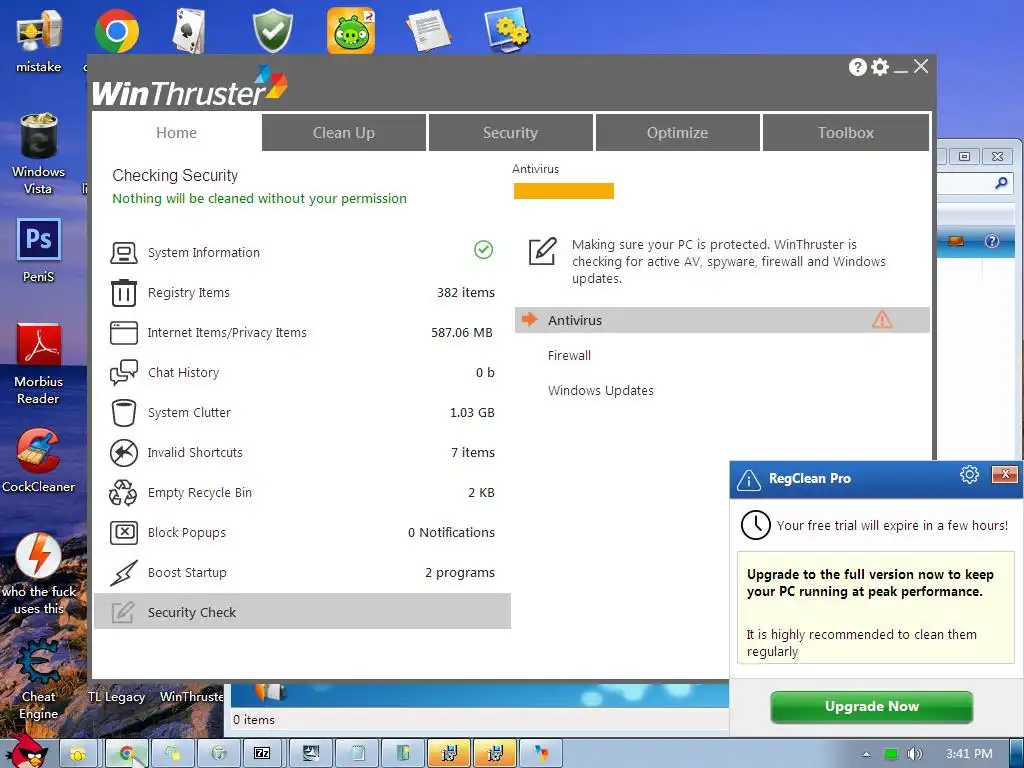
Task: Open the Optimize tab
Action: point(677,133)
